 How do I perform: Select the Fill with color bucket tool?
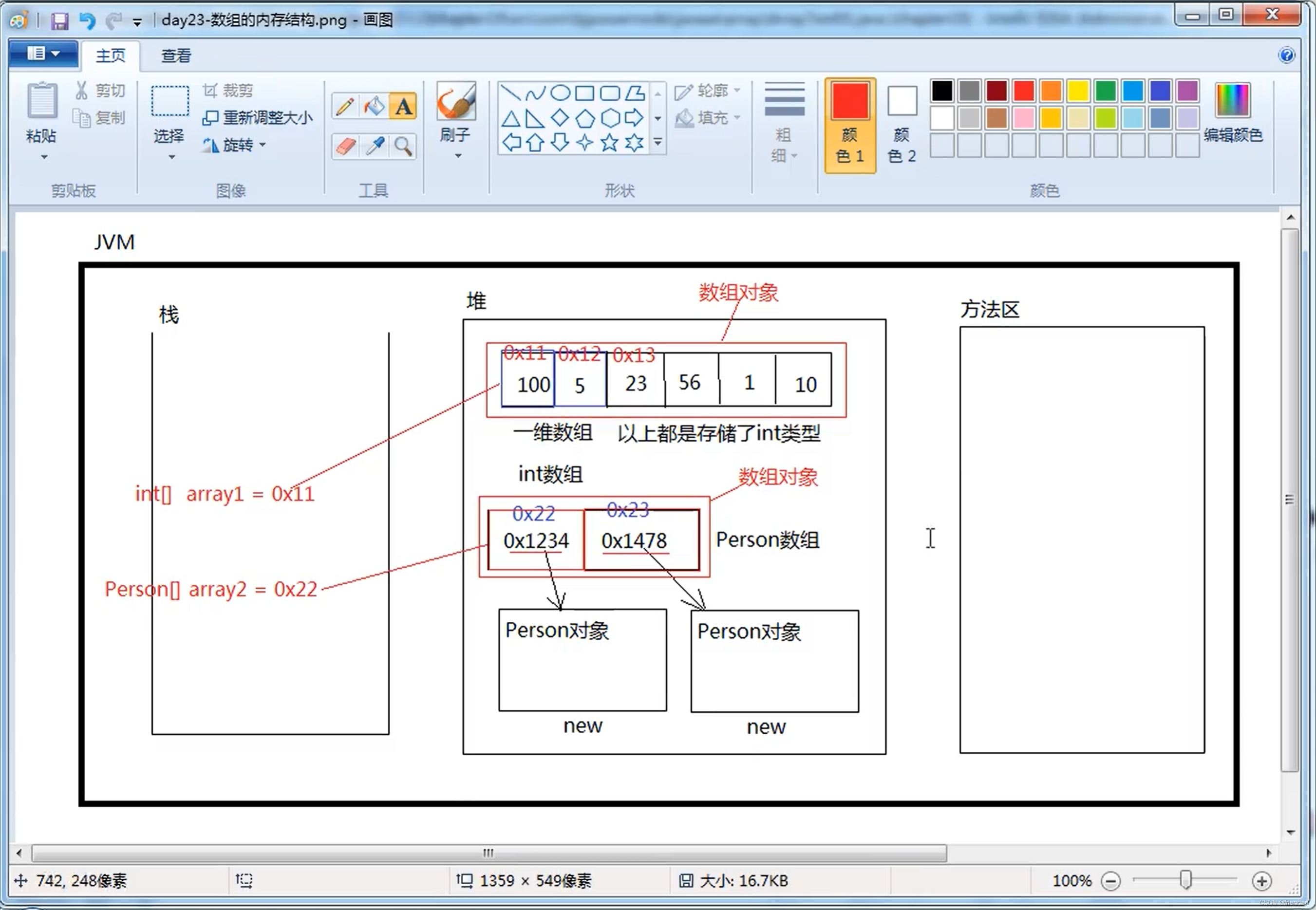374,106
